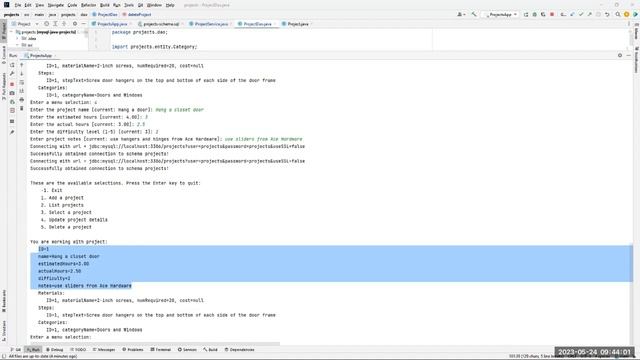Viewport: 640px width, 360px height.
Task: Open Run panel gear settings
Action: [x=620, y=56]
